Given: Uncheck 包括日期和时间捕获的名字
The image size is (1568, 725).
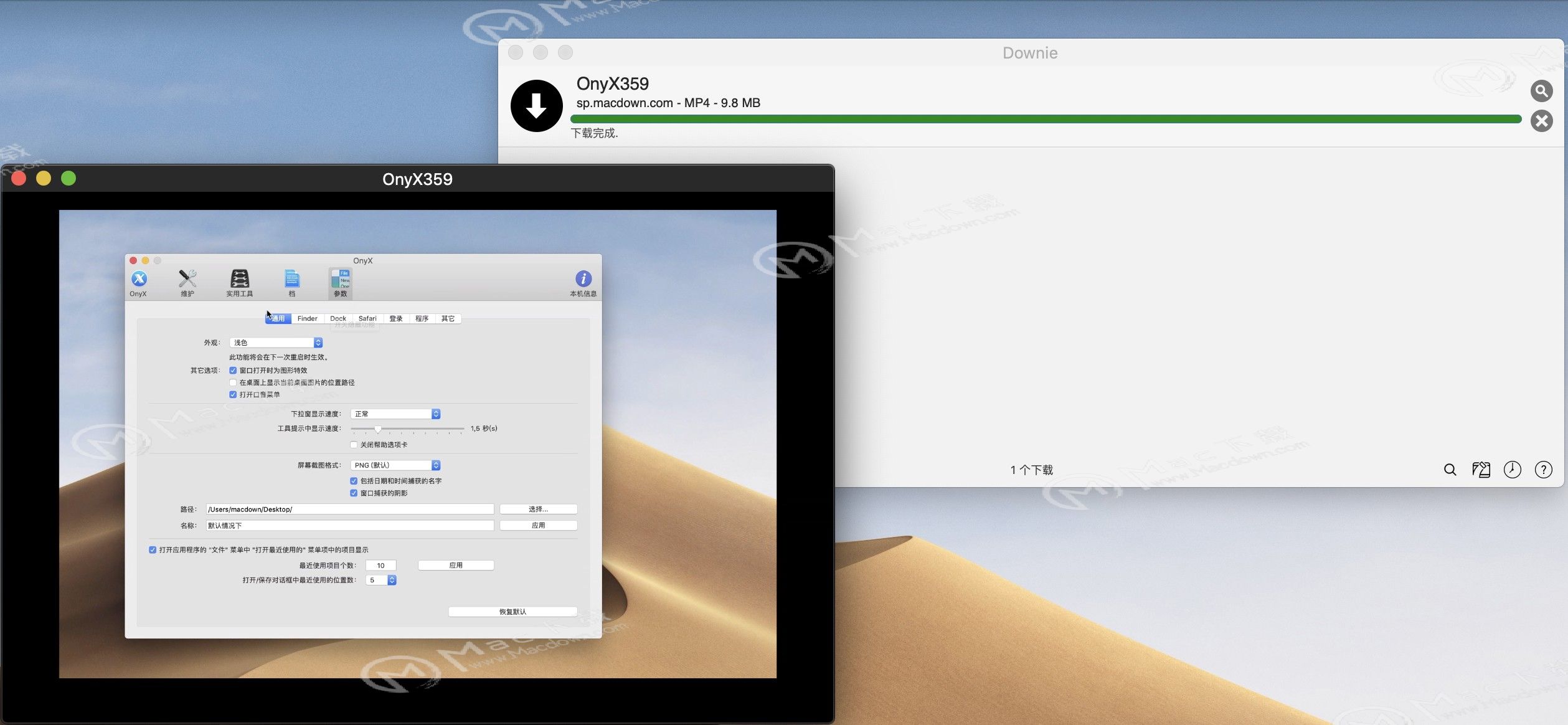Looking at the screenshot, I should (x=354, y=481).
